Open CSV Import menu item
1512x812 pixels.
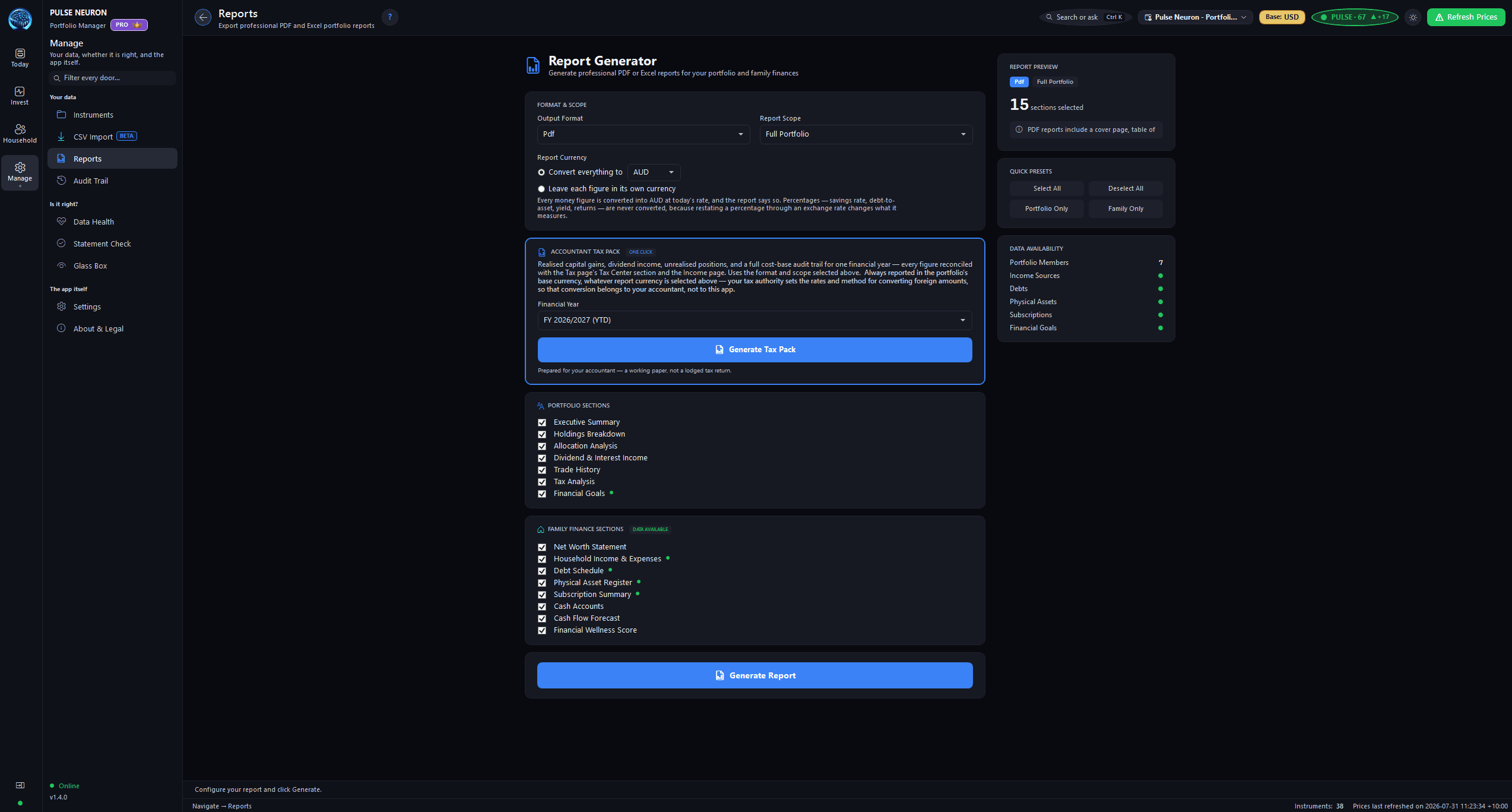click(x=112, y=137)
